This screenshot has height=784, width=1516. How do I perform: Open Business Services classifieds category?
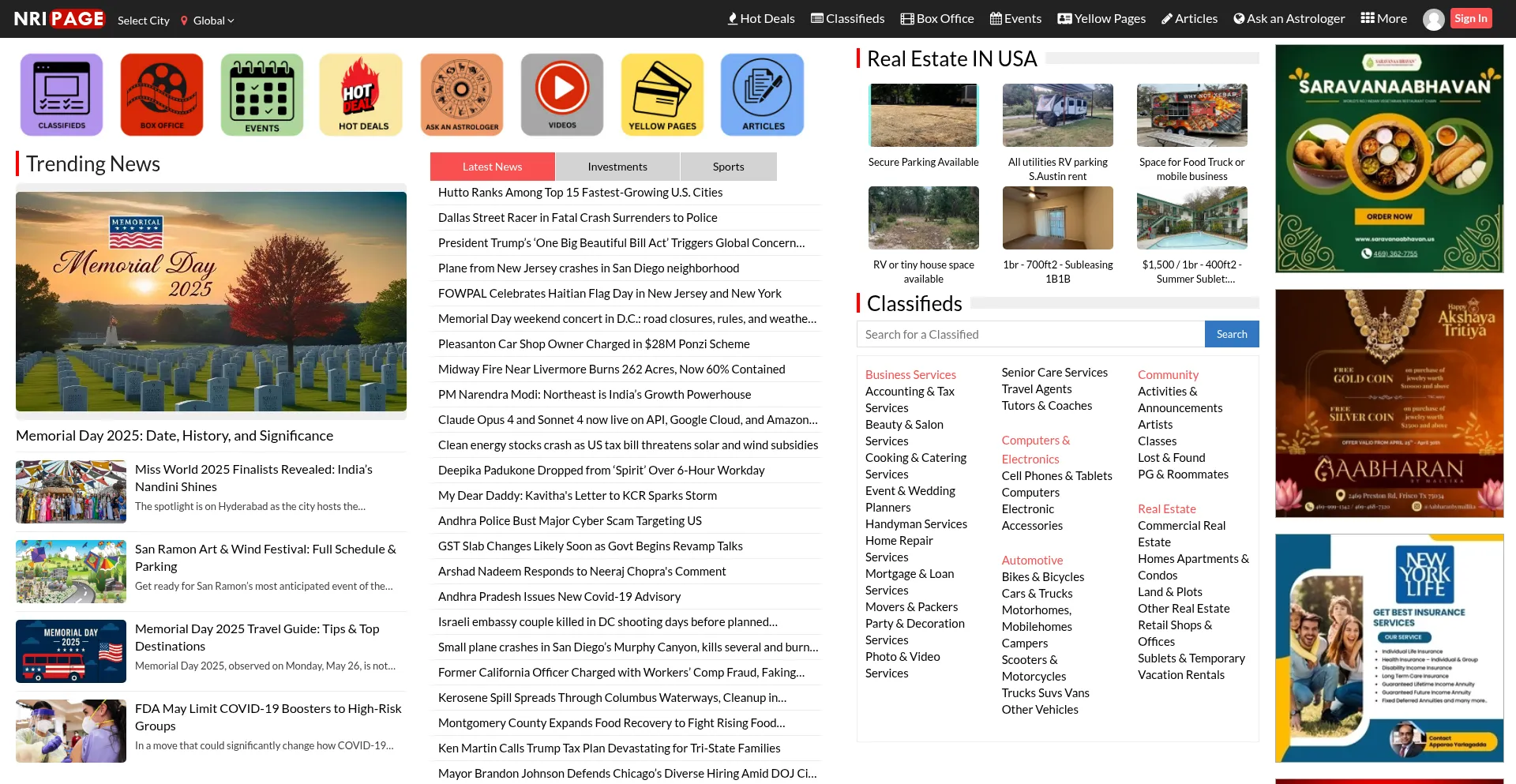[910, 374]
